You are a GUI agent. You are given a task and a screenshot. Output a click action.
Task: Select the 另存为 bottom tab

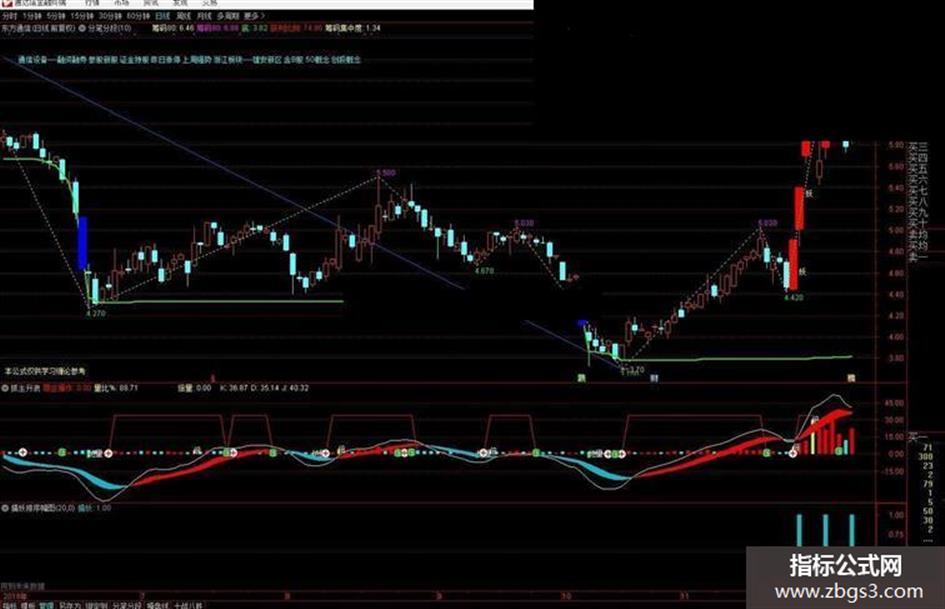click(69, 605)
